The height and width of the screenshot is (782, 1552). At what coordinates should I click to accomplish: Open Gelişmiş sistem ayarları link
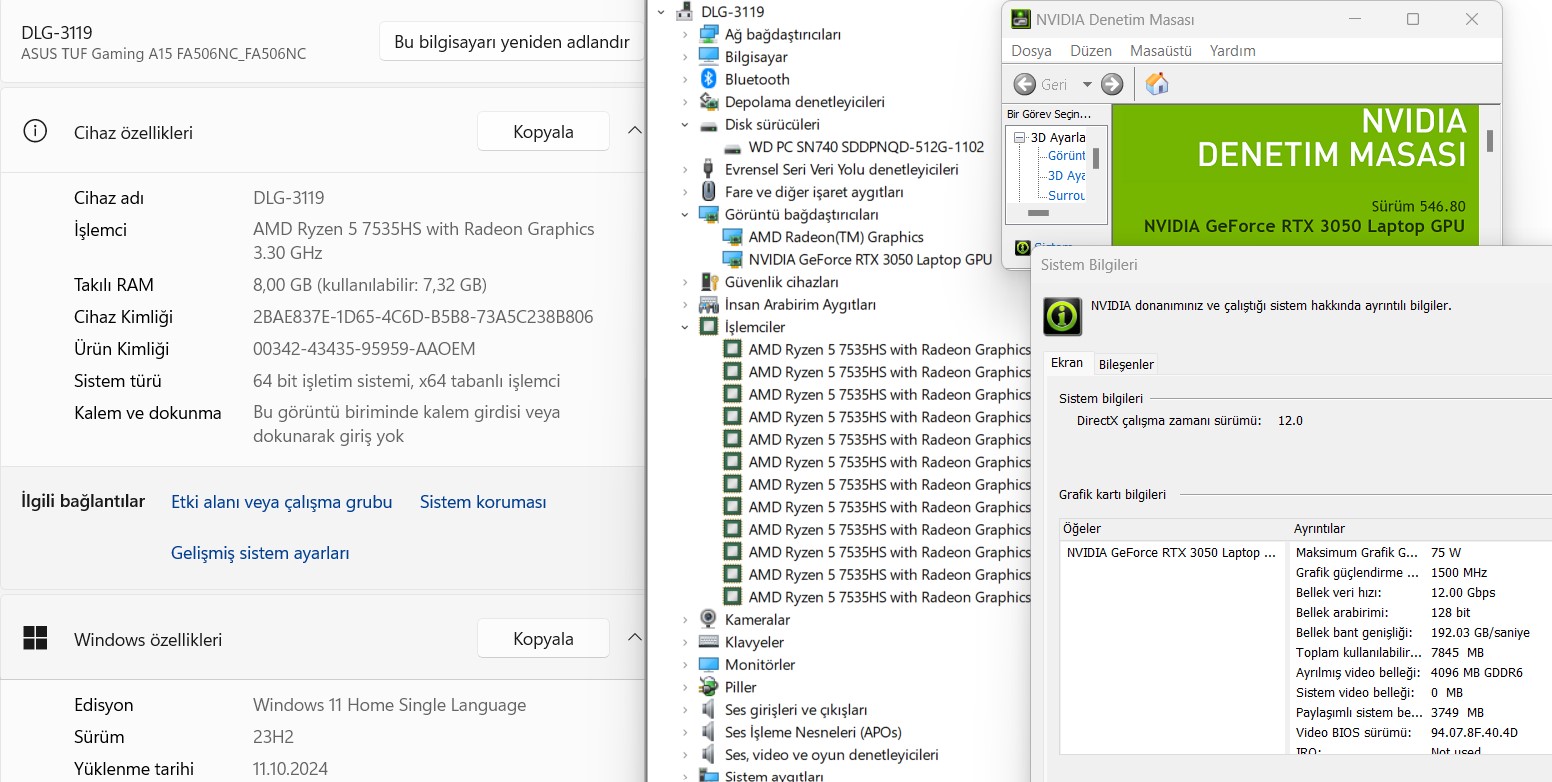pos(260,553)
